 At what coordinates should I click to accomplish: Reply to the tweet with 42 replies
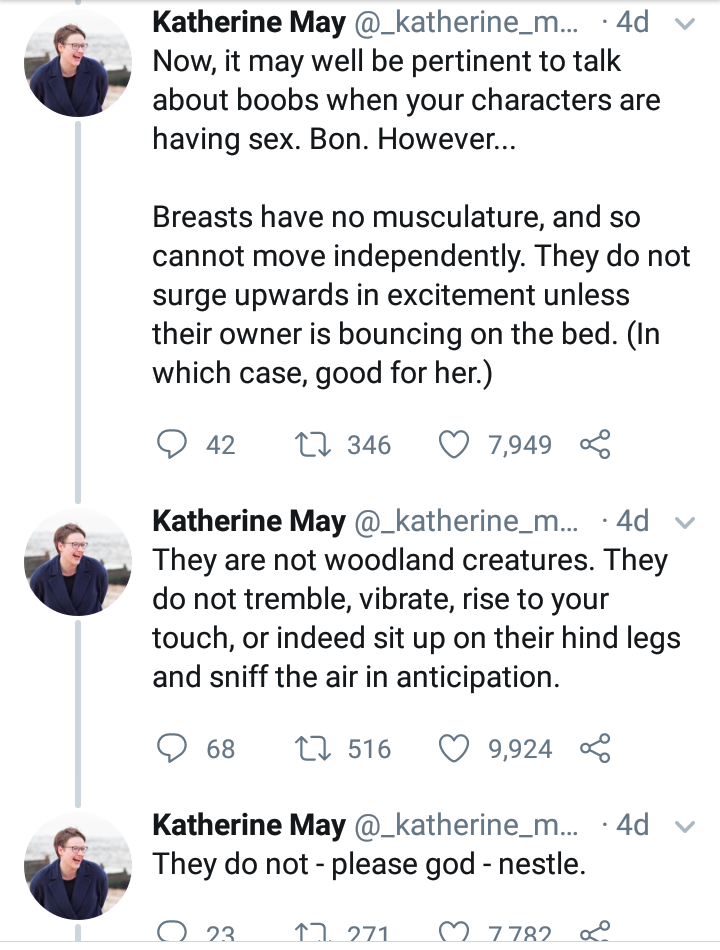[x=174, y=444]
